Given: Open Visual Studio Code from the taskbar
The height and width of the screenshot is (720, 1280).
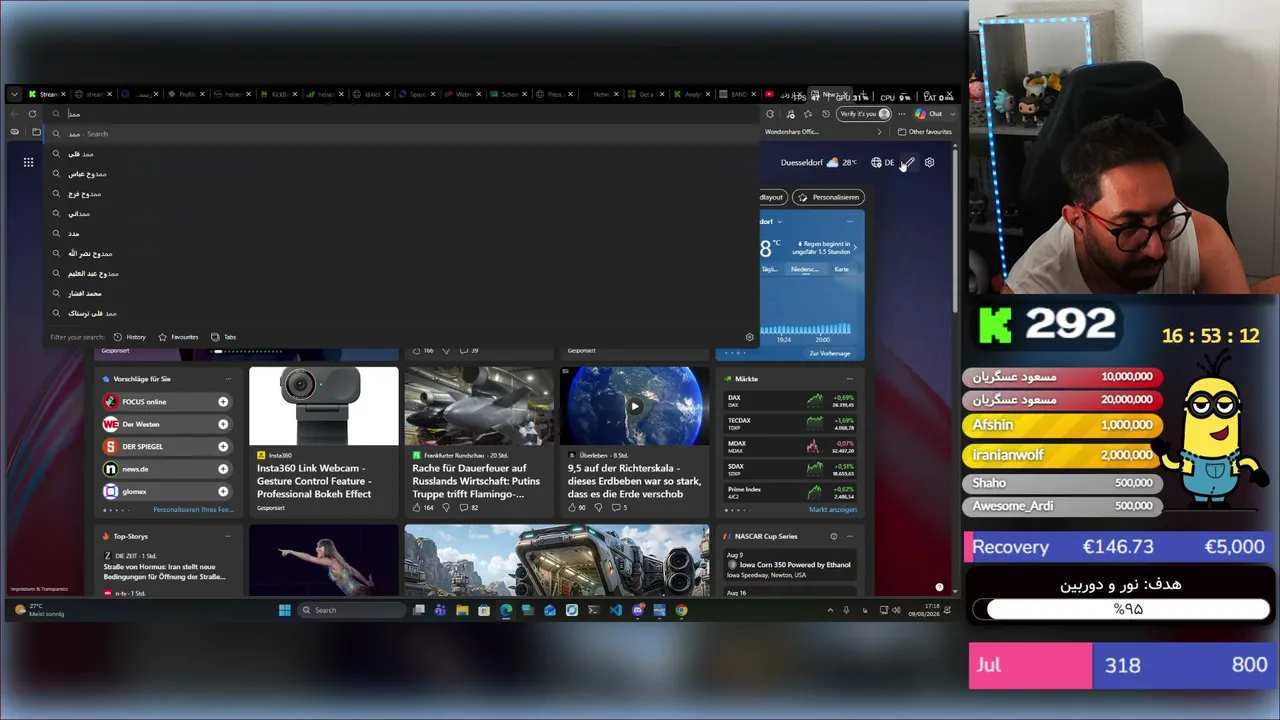Looking at the screenshot, I should coord(615,610).
